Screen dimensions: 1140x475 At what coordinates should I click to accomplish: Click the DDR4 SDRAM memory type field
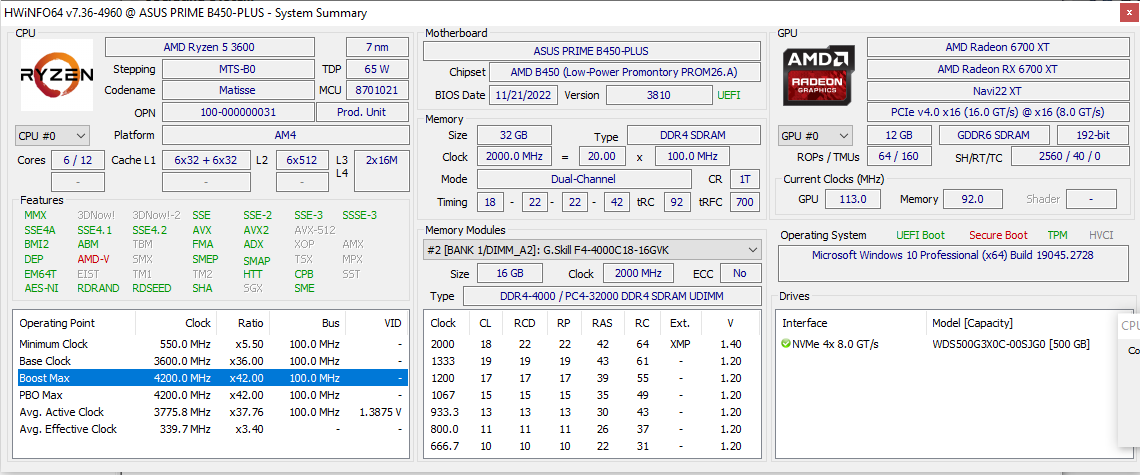[694, 135]
